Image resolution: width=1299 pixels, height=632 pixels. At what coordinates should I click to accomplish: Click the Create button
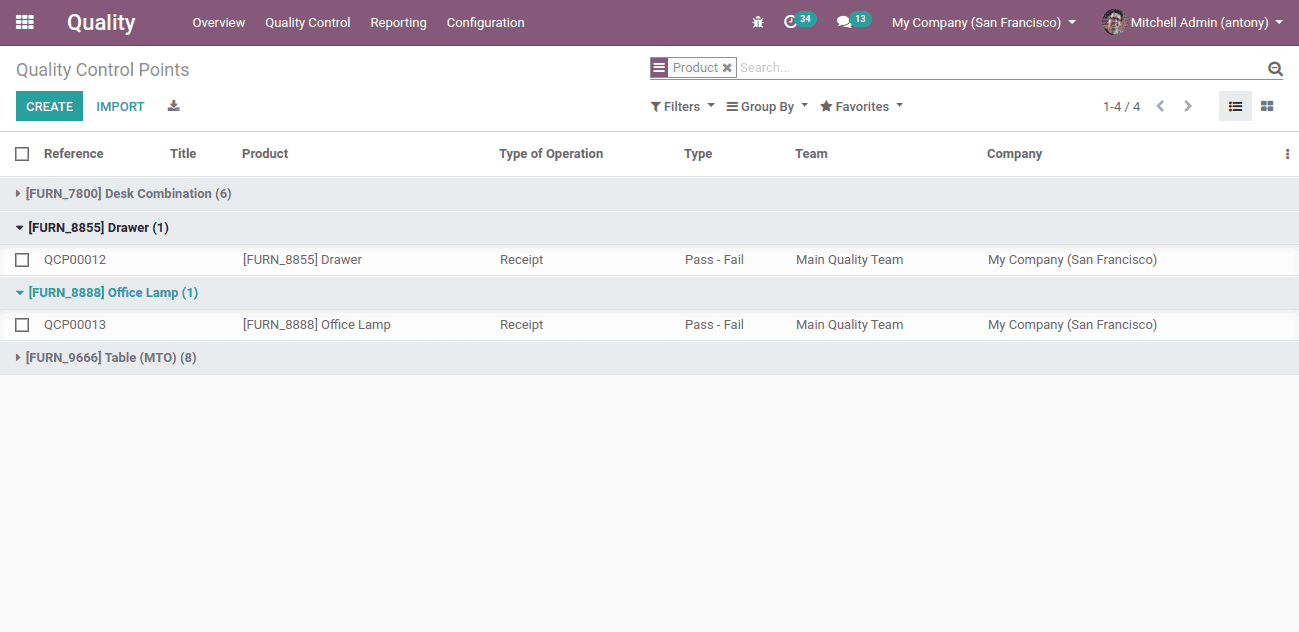tap(49, 106)
